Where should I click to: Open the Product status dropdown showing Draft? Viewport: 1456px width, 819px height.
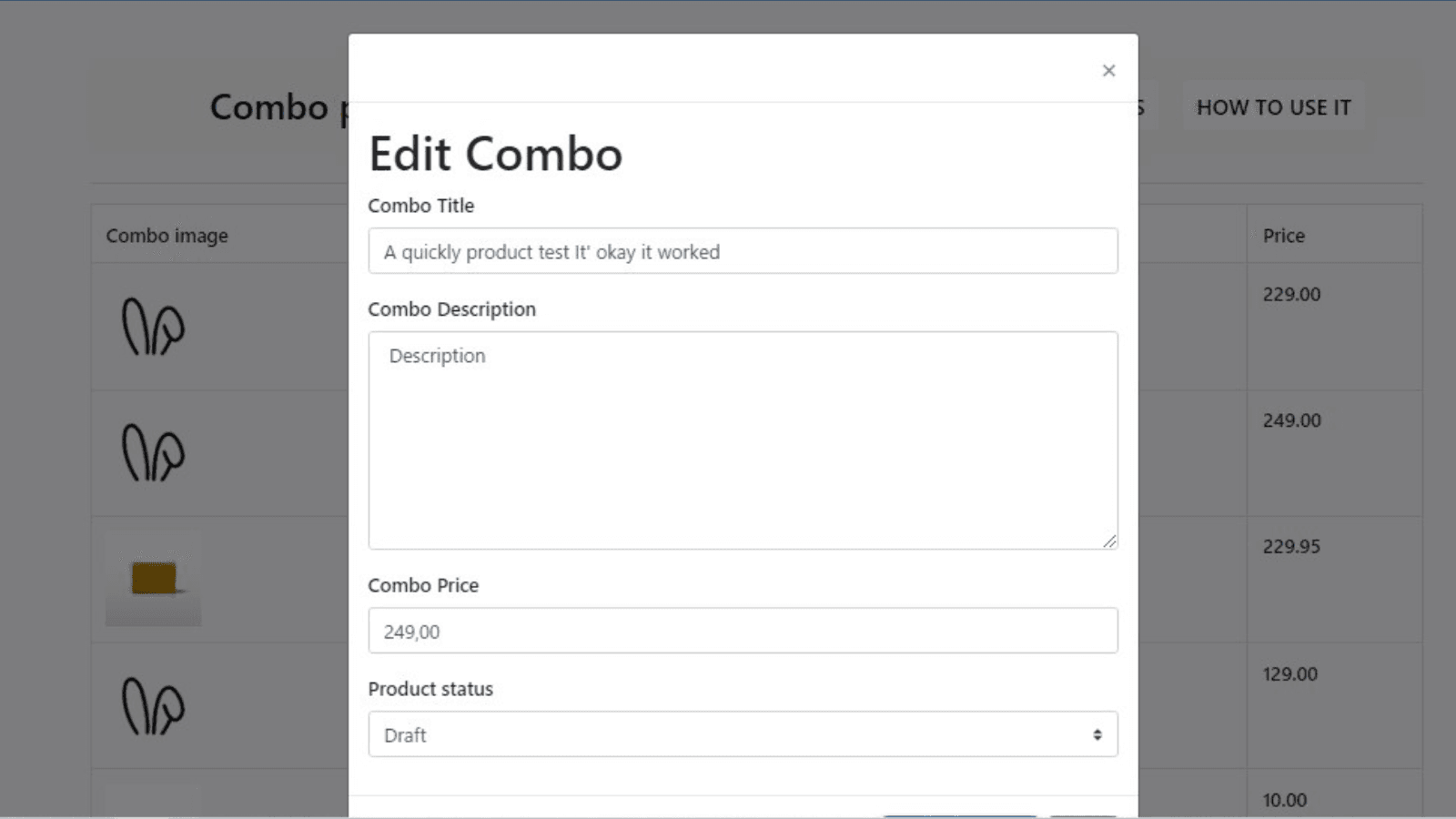click(743, 734)
